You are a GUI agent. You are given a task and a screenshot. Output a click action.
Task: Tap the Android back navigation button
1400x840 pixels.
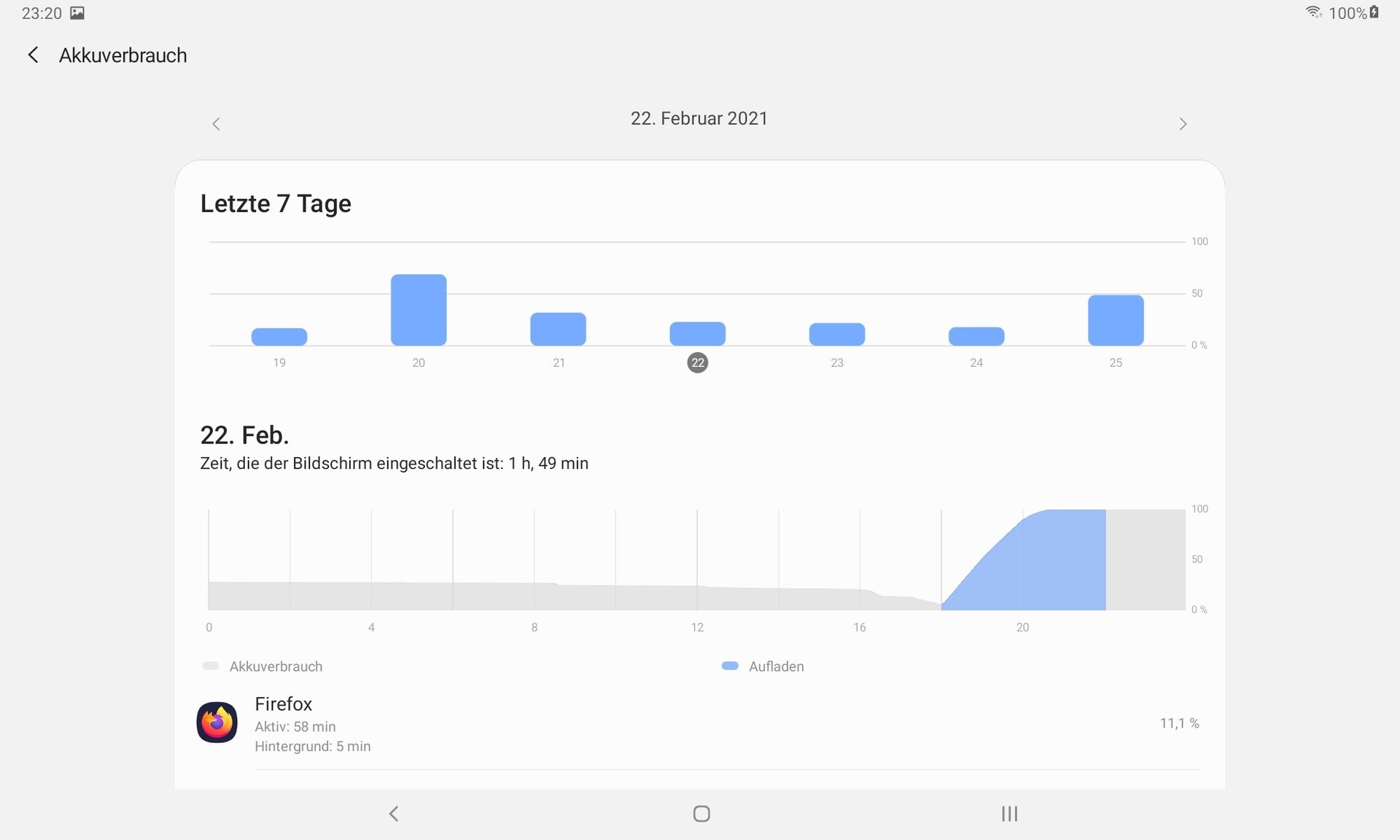(394, 814)
